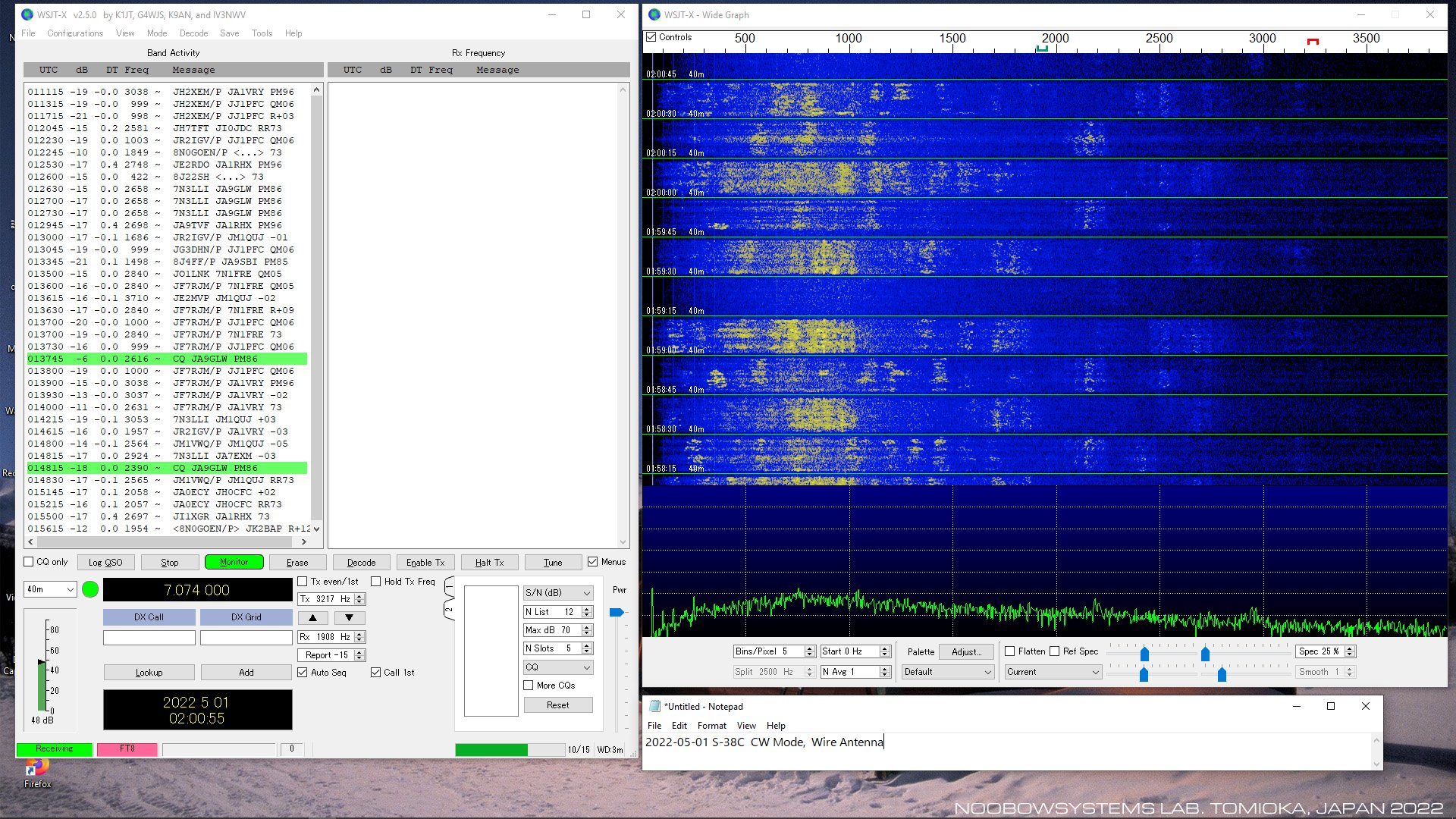Click the Rx 1908 Hz frequency spinner

point(331,637)
